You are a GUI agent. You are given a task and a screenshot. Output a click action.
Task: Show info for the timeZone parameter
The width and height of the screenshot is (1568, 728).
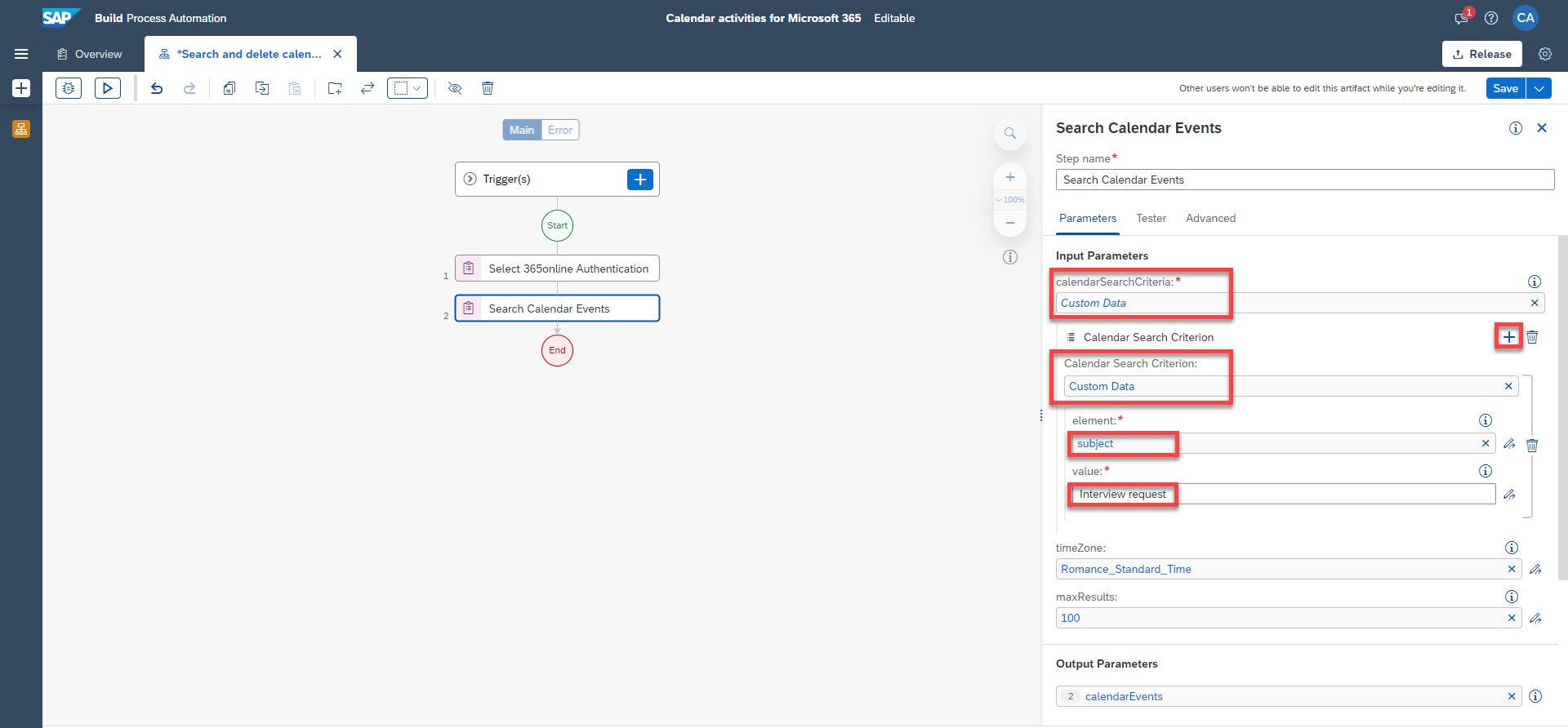click(x=1512, y=548)
